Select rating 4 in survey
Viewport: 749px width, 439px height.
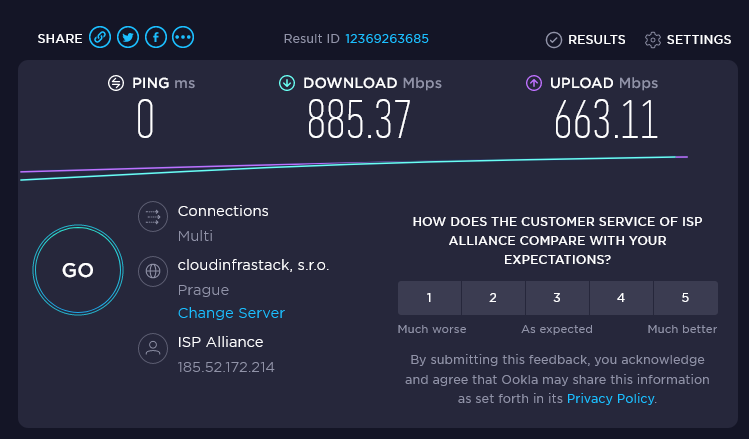[x=621, y=298]
